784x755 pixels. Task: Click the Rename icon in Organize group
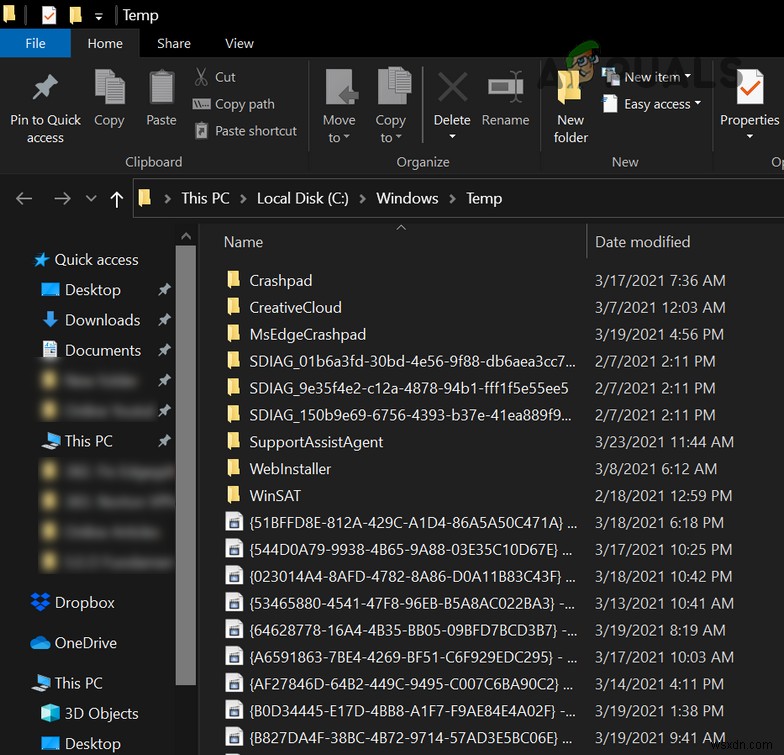click(505, 88)
